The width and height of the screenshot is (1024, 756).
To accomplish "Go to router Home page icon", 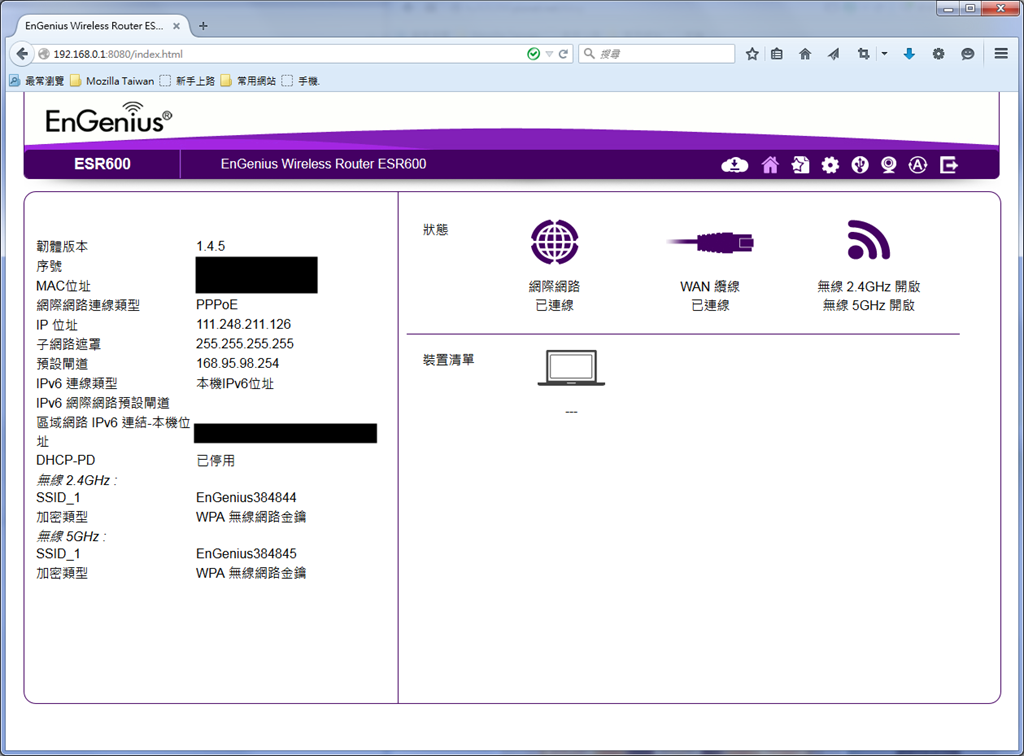I will (771, 165).
